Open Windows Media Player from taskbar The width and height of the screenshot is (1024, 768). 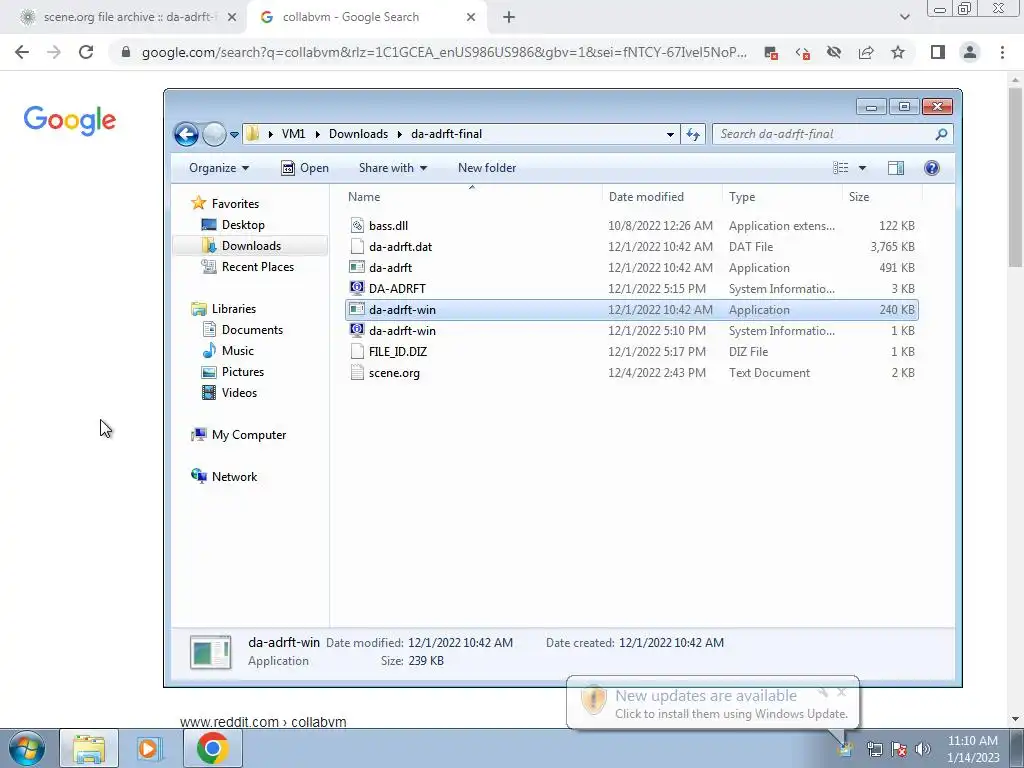(x=150, y=748)
